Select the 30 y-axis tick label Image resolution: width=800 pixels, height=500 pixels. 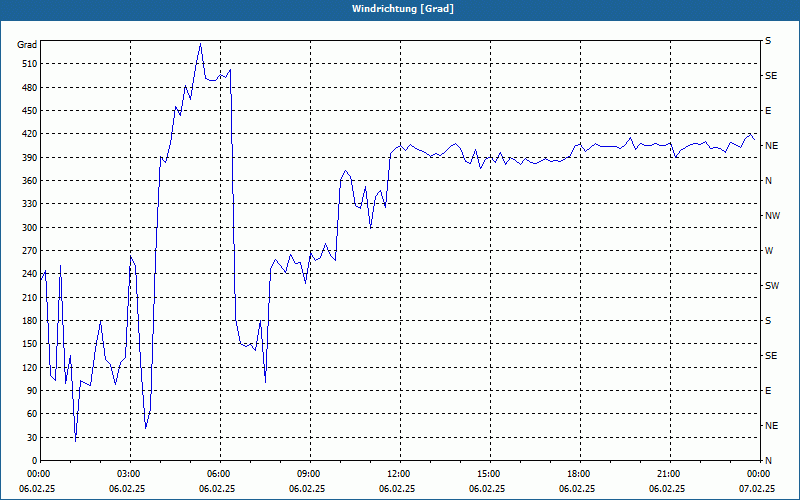pyautogui.click(x=32, y=437)
